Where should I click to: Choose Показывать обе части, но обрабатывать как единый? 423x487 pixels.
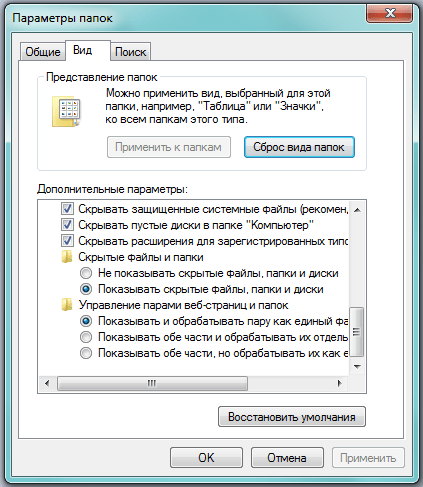[86, 353]
